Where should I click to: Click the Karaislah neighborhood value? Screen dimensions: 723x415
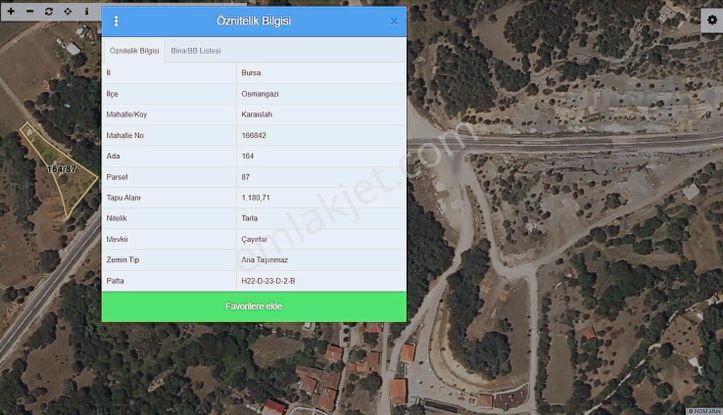pyautogui.click(x=257, y=114)
